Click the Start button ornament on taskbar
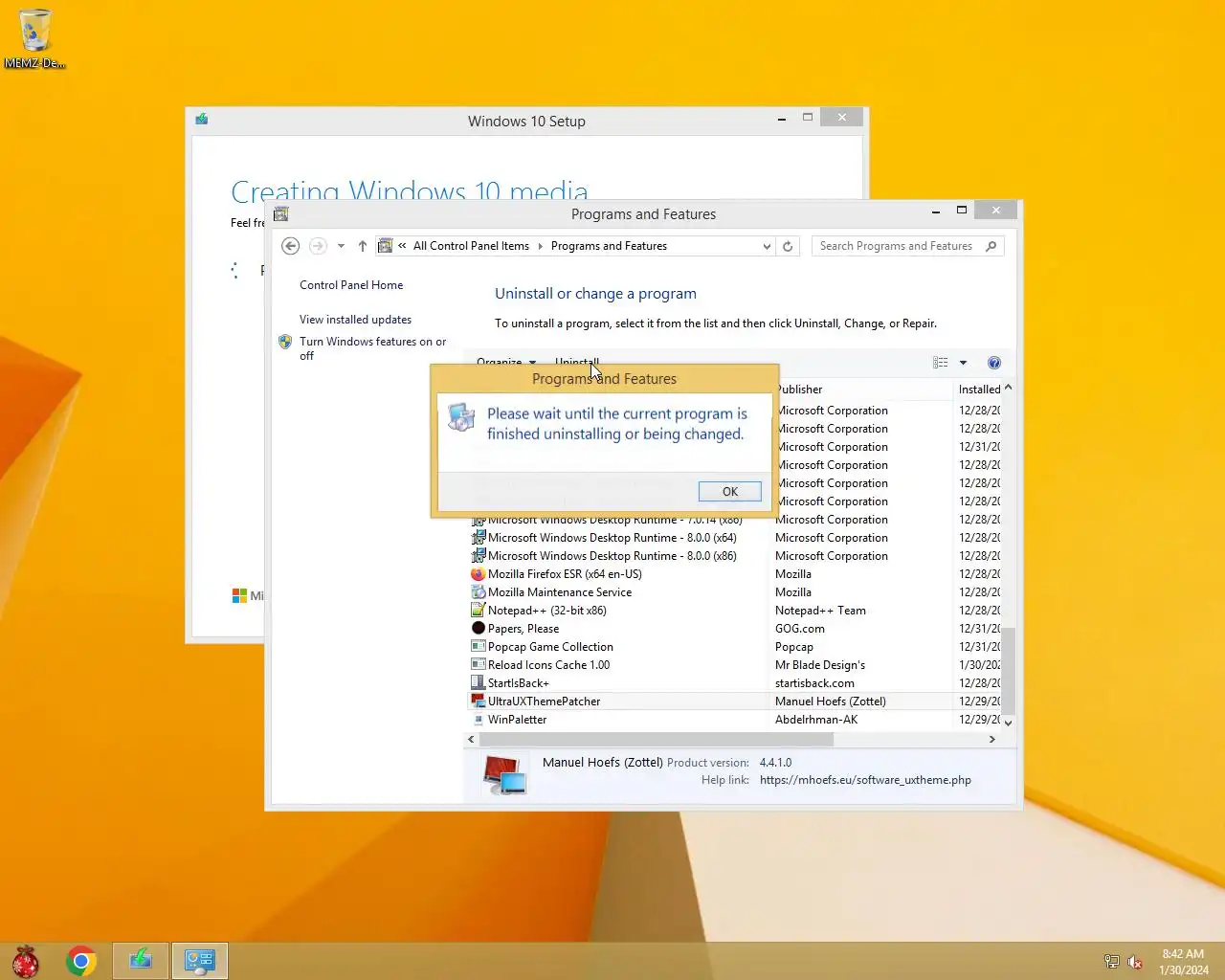1225x980 pixels. click(26, 961)
